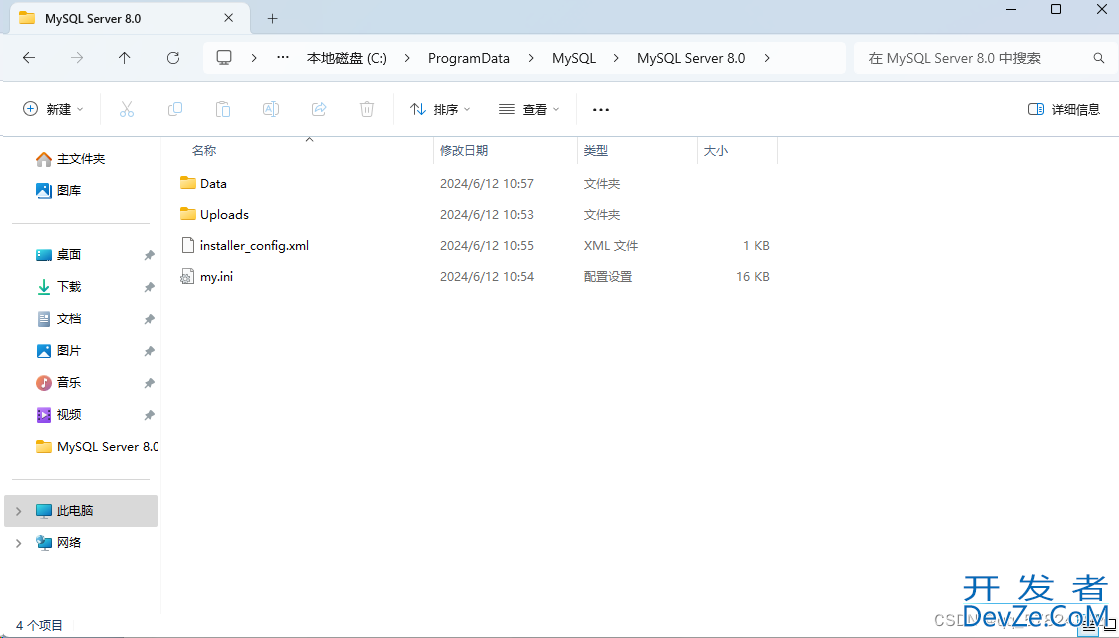Select 此电脑 in navigation pane

click(x=81, y=511)
